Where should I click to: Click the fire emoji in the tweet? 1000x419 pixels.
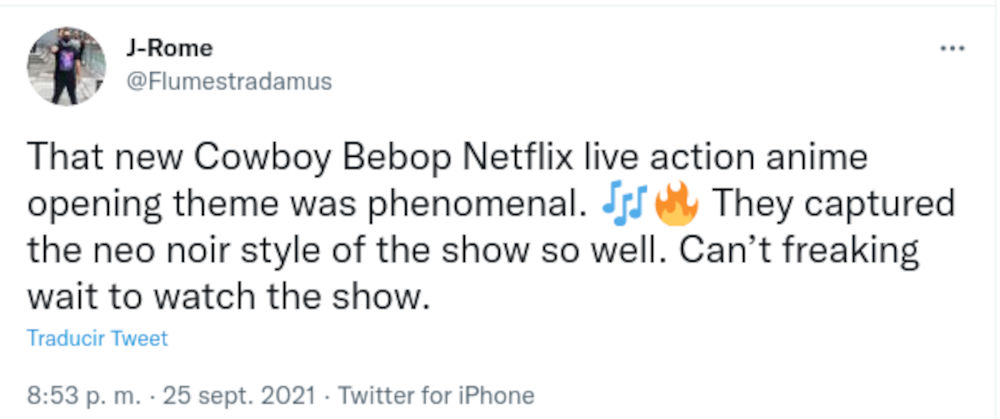[677, 204]
